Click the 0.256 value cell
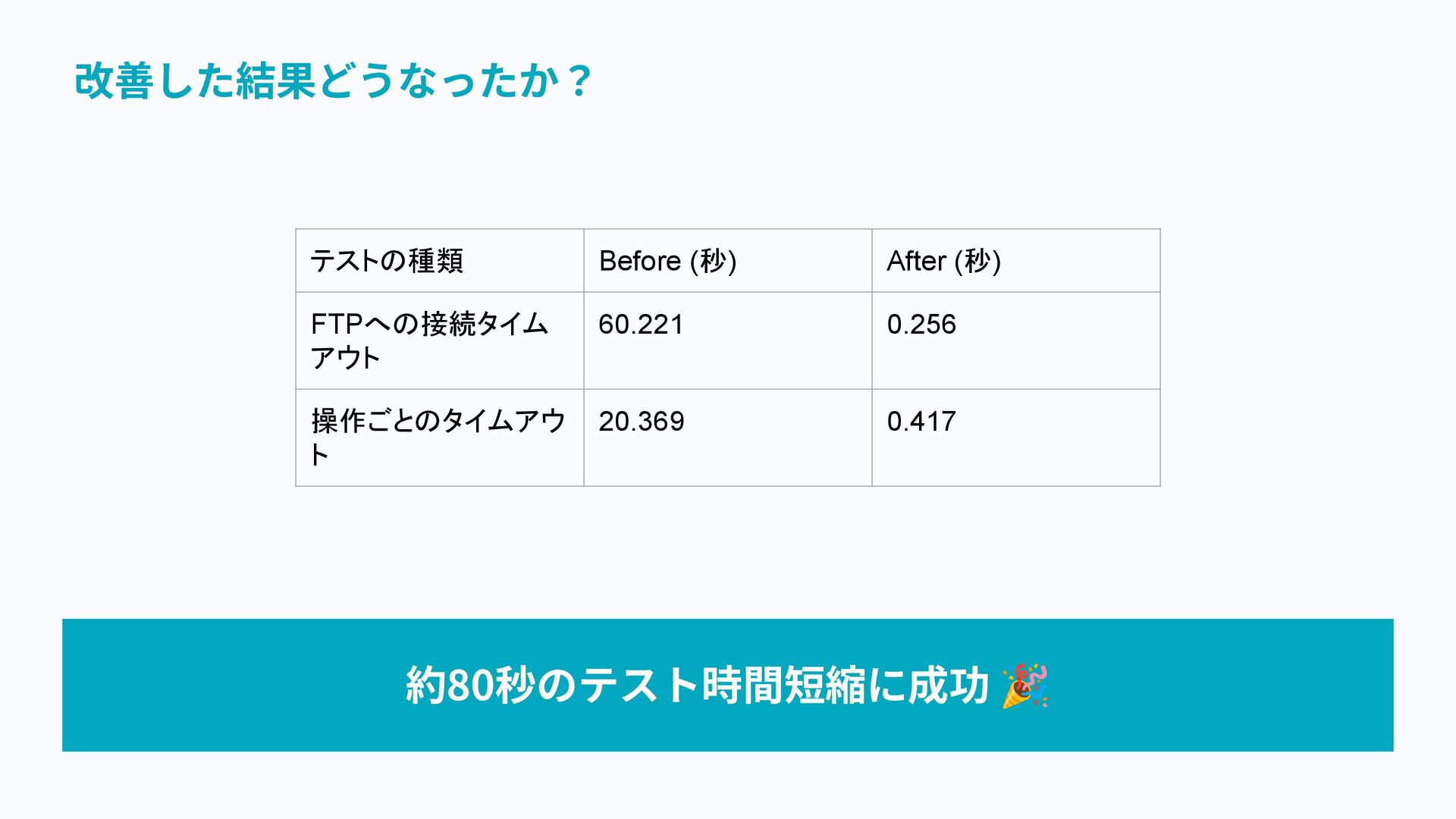The width and height of the screenshot is (1456, 819). pos(1016,340)
